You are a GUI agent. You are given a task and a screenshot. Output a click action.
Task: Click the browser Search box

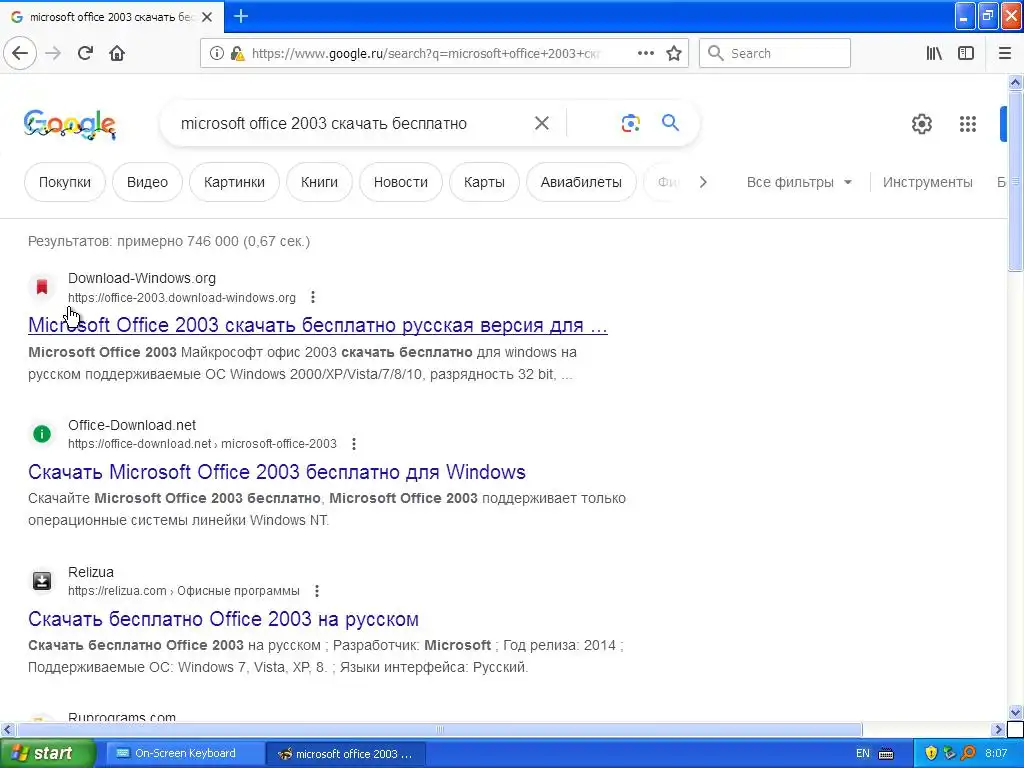775,53
